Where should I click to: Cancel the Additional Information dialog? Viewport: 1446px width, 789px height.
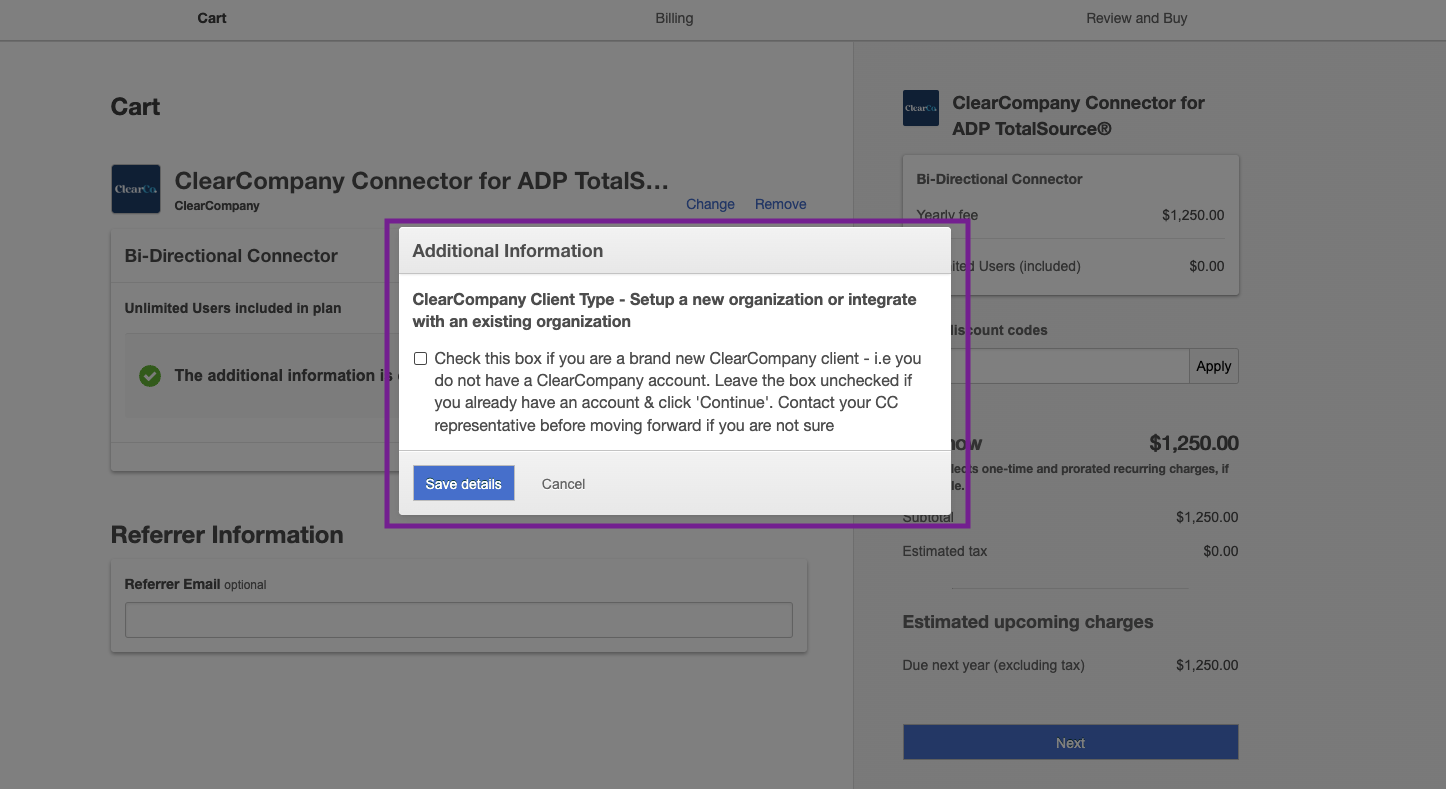[563, 484]
